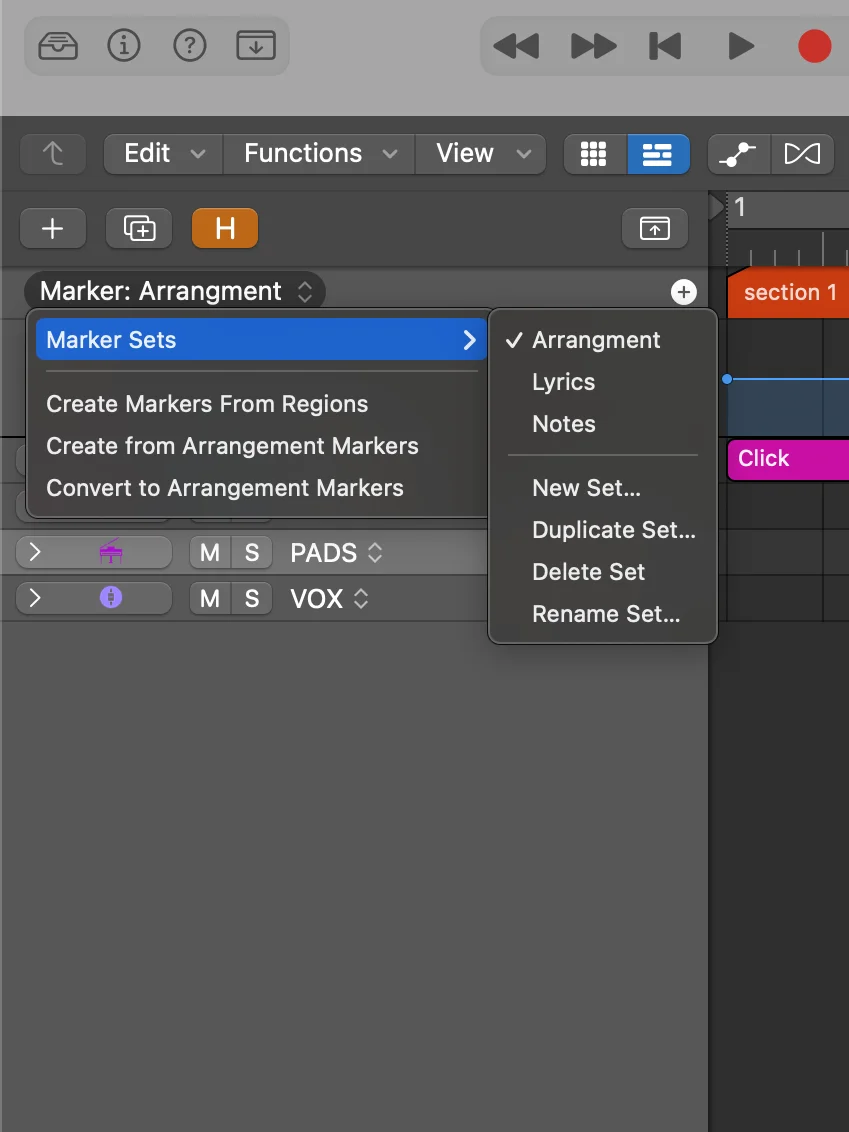
Task: Expand the VOX track stack
Action: tap(35, 598)
